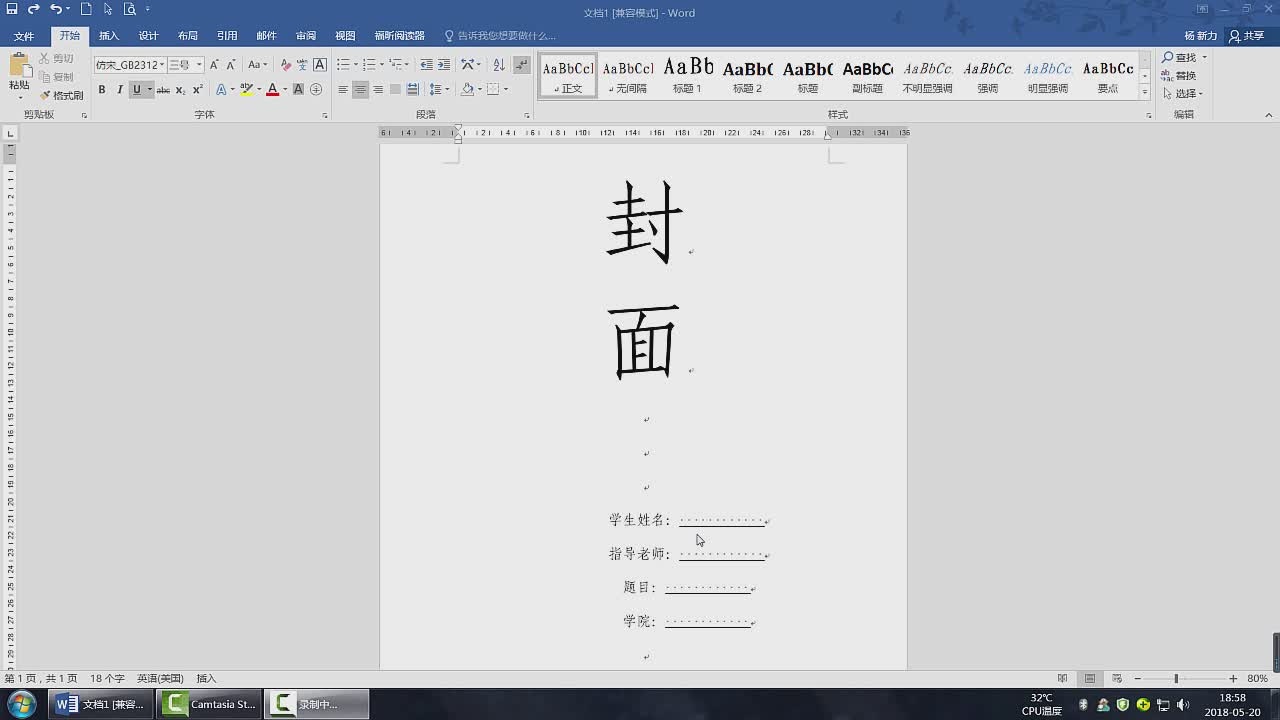Open the line spacing dropdown
The width and height of the screenshot is (1280, 720).
pos(438,90)
